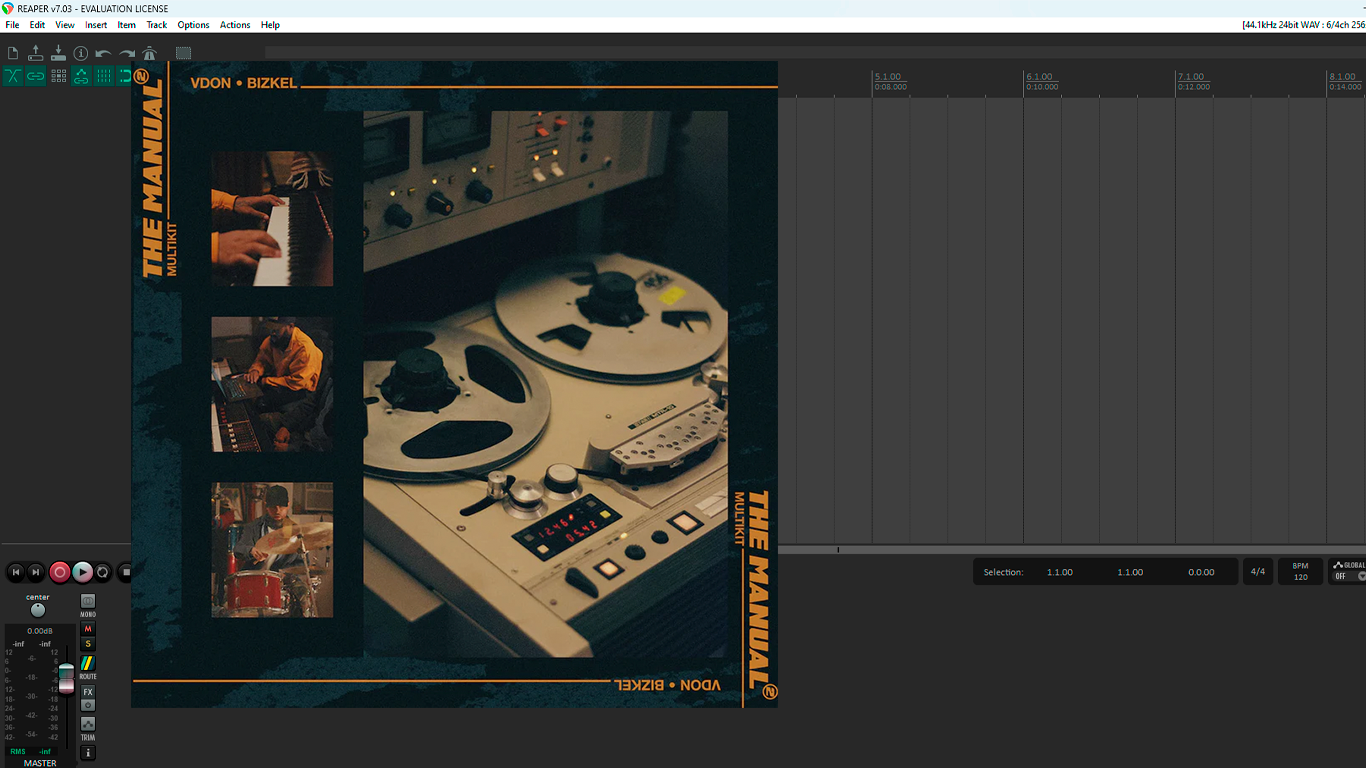Click the Redo arrow icon
This screenshot has width=1366, height=768.
click(127, 53)
